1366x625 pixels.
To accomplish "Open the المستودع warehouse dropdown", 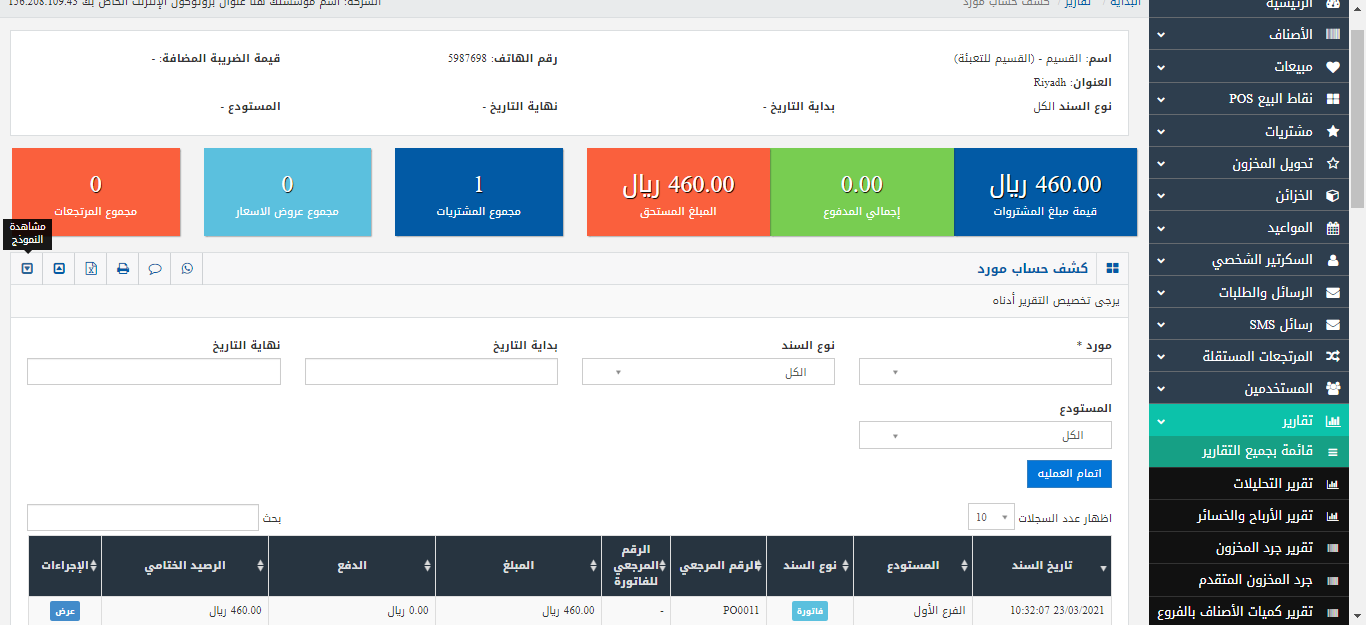I will tap(985, 436).
